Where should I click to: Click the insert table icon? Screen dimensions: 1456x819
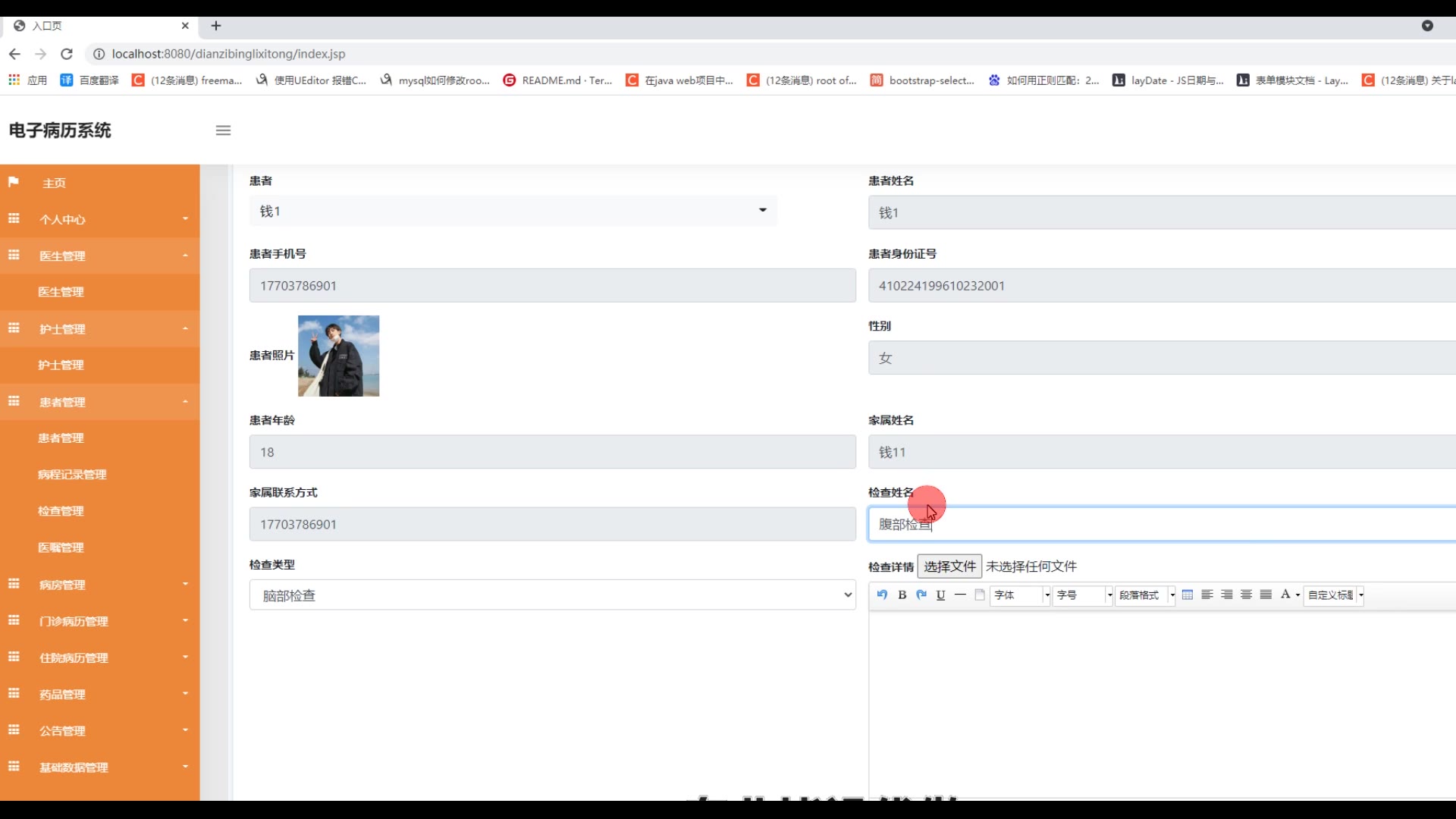pyautogui.click(x=1188, y=595)
